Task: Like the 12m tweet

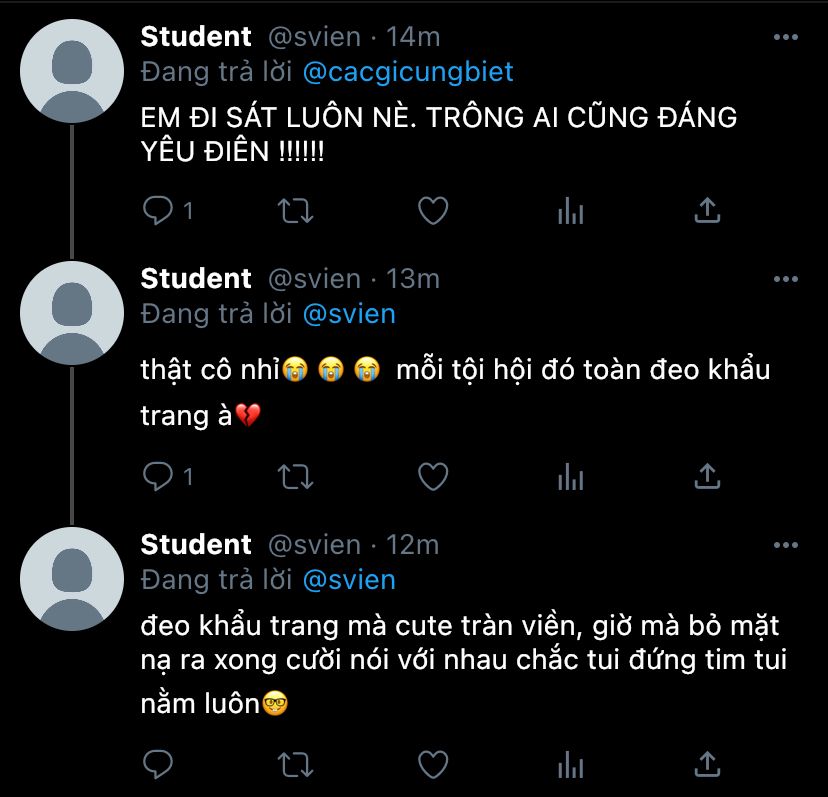Action: [432, 765]
